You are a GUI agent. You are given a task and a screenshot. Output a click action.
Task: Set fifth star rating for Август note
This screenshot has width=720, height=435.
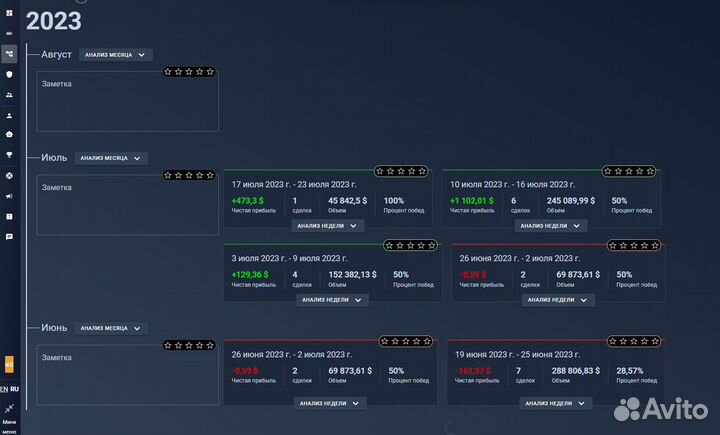tap(210, 72)
